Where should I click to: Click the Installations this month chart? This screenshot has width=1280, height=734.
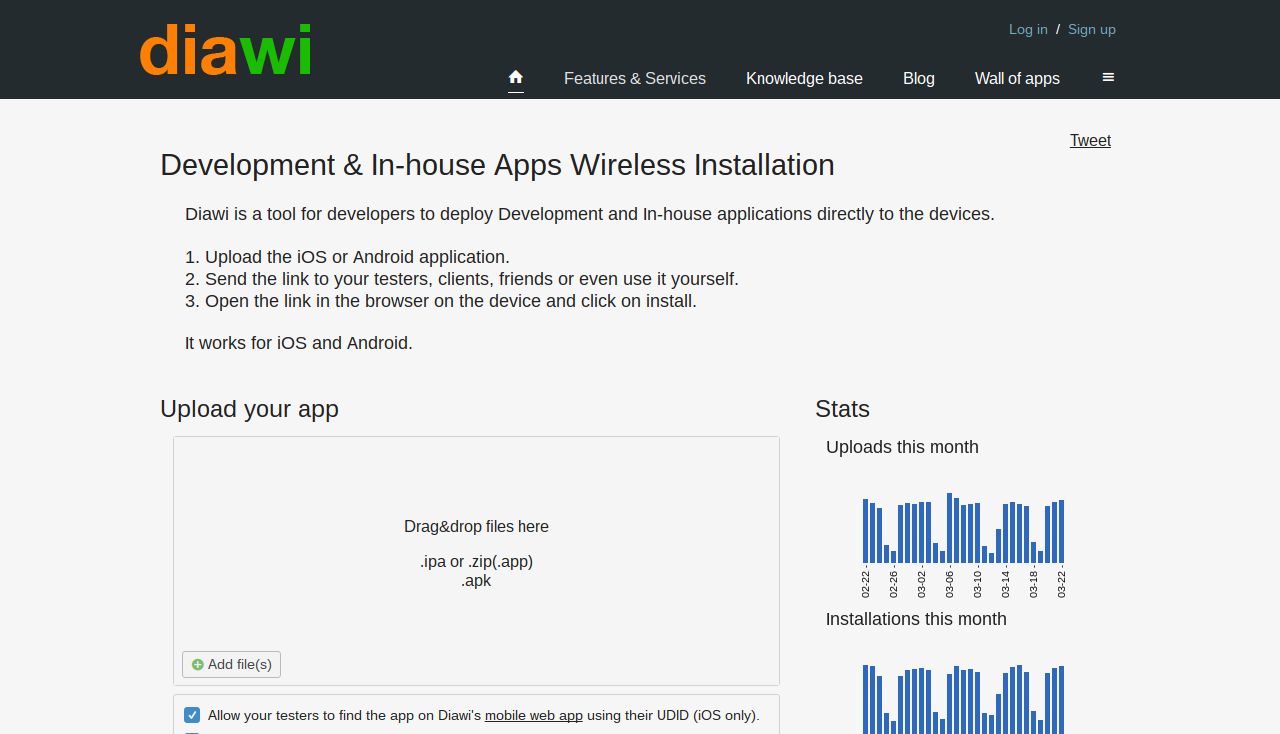[963, 699]
